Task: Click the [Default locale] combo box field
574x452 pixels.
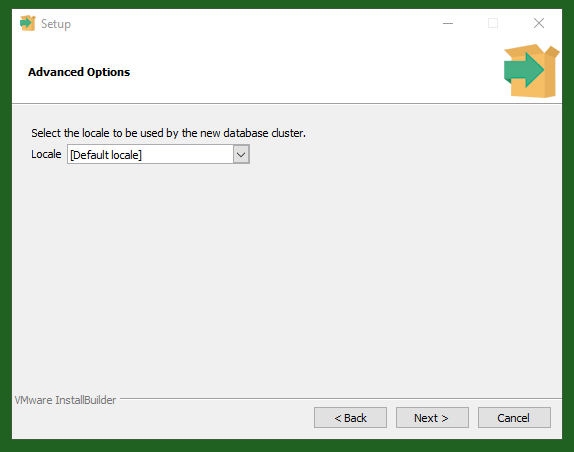Action: point(158,154)
